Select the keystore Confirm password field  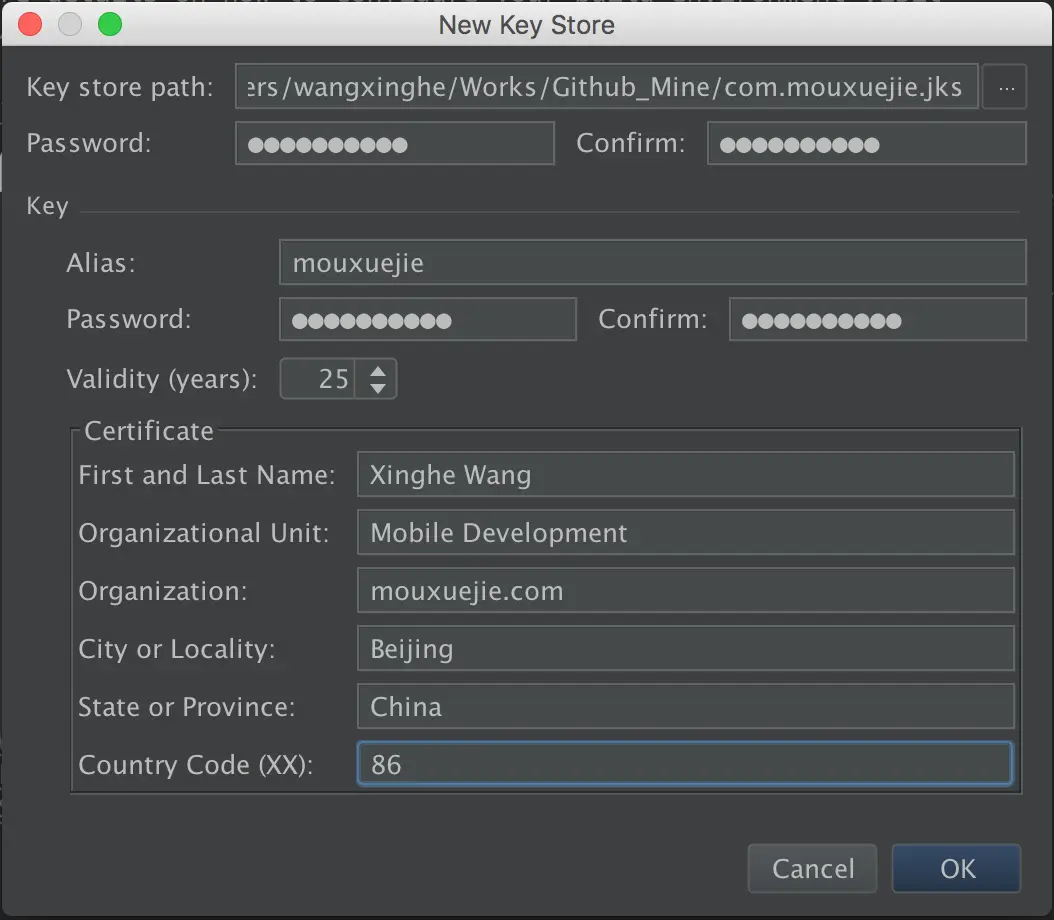[866, 143]
